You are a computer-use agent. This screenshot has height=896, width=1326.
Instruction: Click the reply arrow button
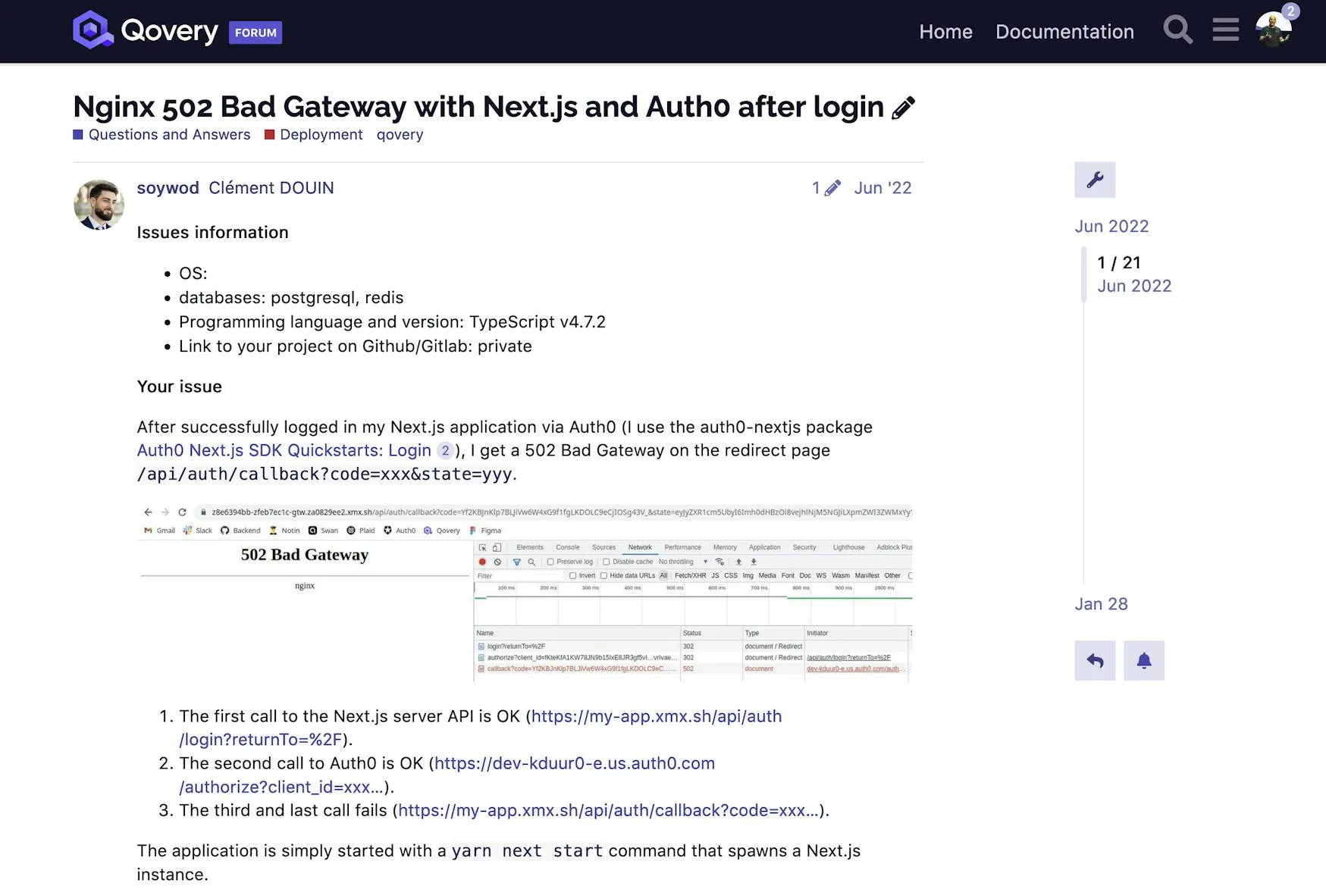click(1095, 660)
